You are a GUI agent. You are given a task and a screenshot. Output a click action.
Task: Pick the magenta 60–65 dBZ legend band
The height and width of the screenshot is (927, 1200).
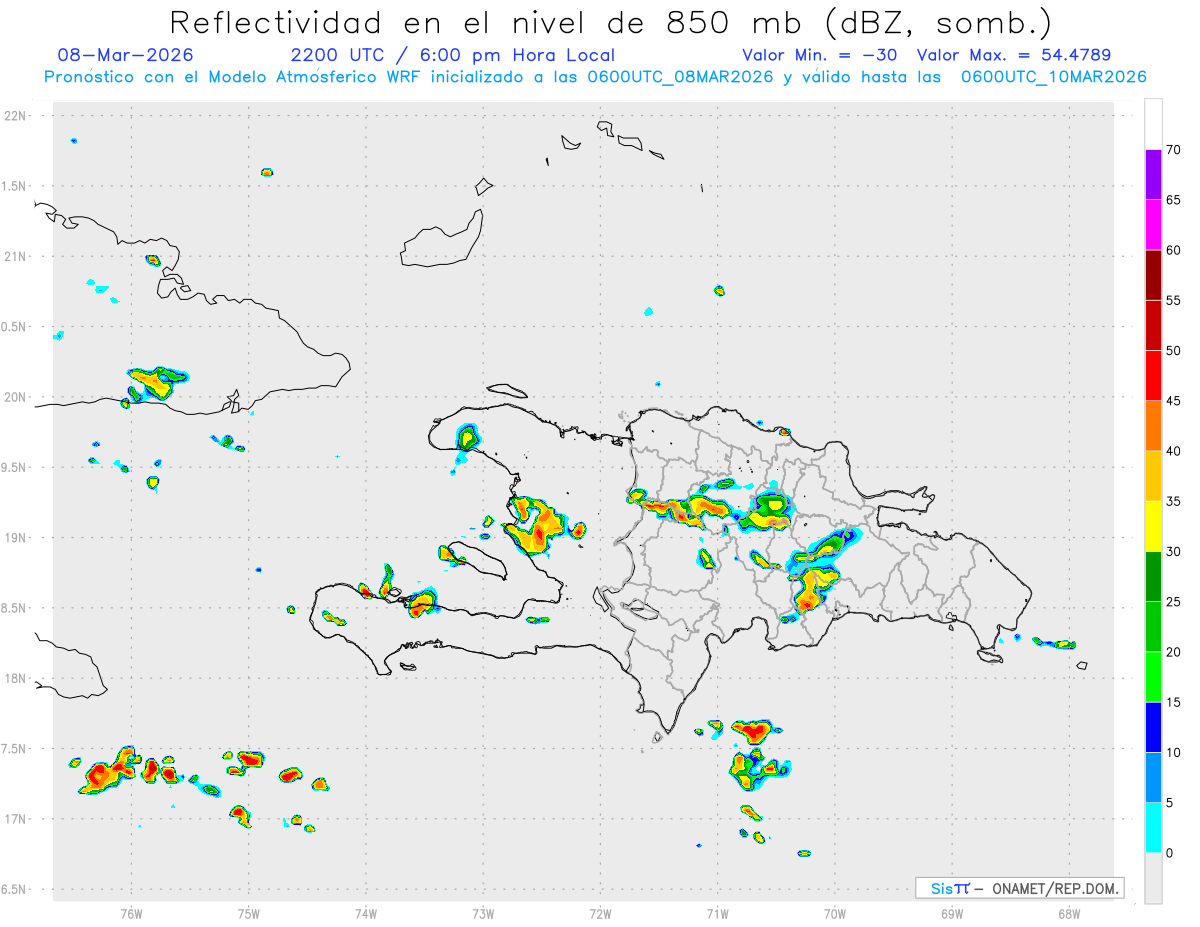coord(1153,225)
